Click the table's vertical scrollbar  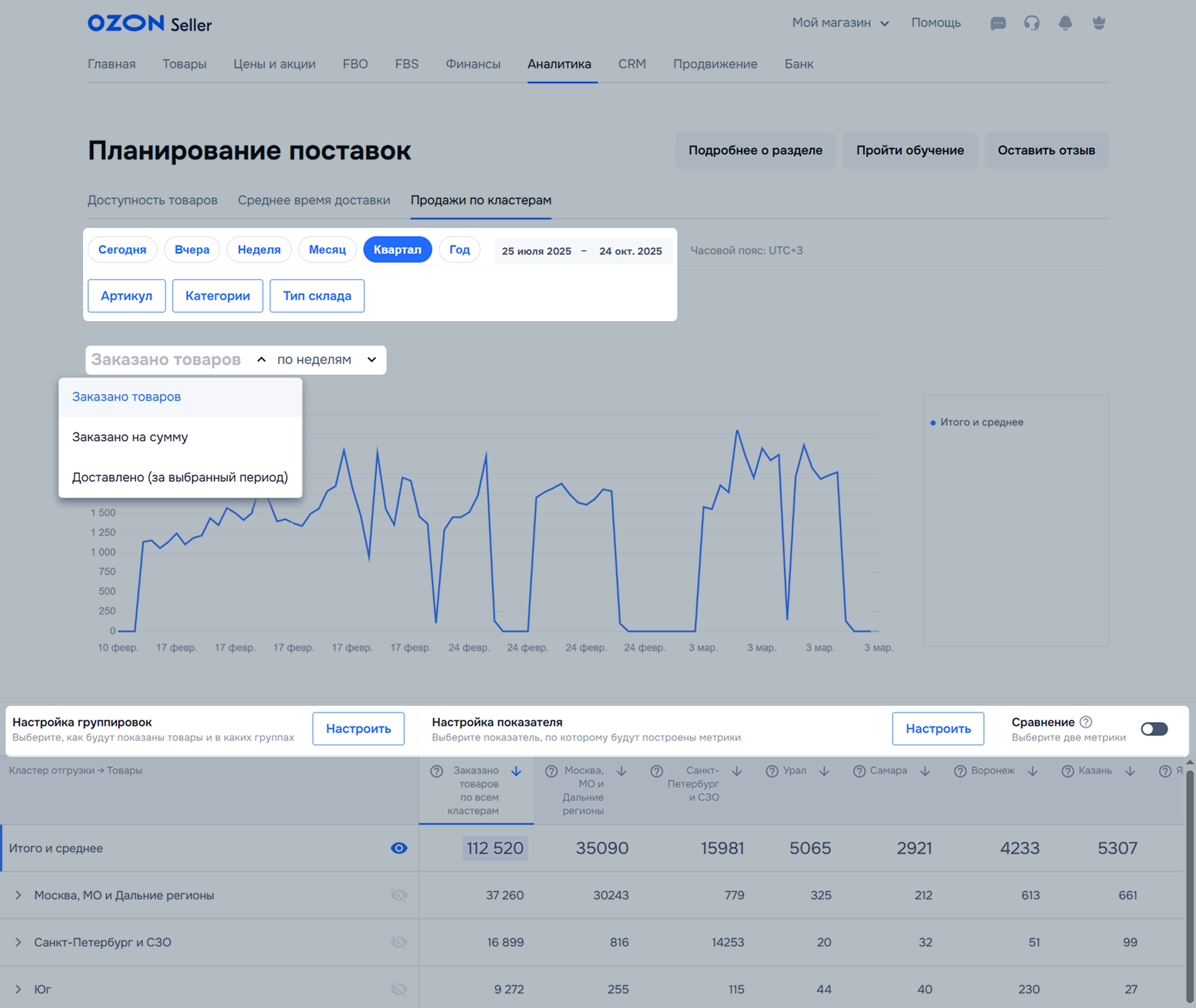point(1189,881)
